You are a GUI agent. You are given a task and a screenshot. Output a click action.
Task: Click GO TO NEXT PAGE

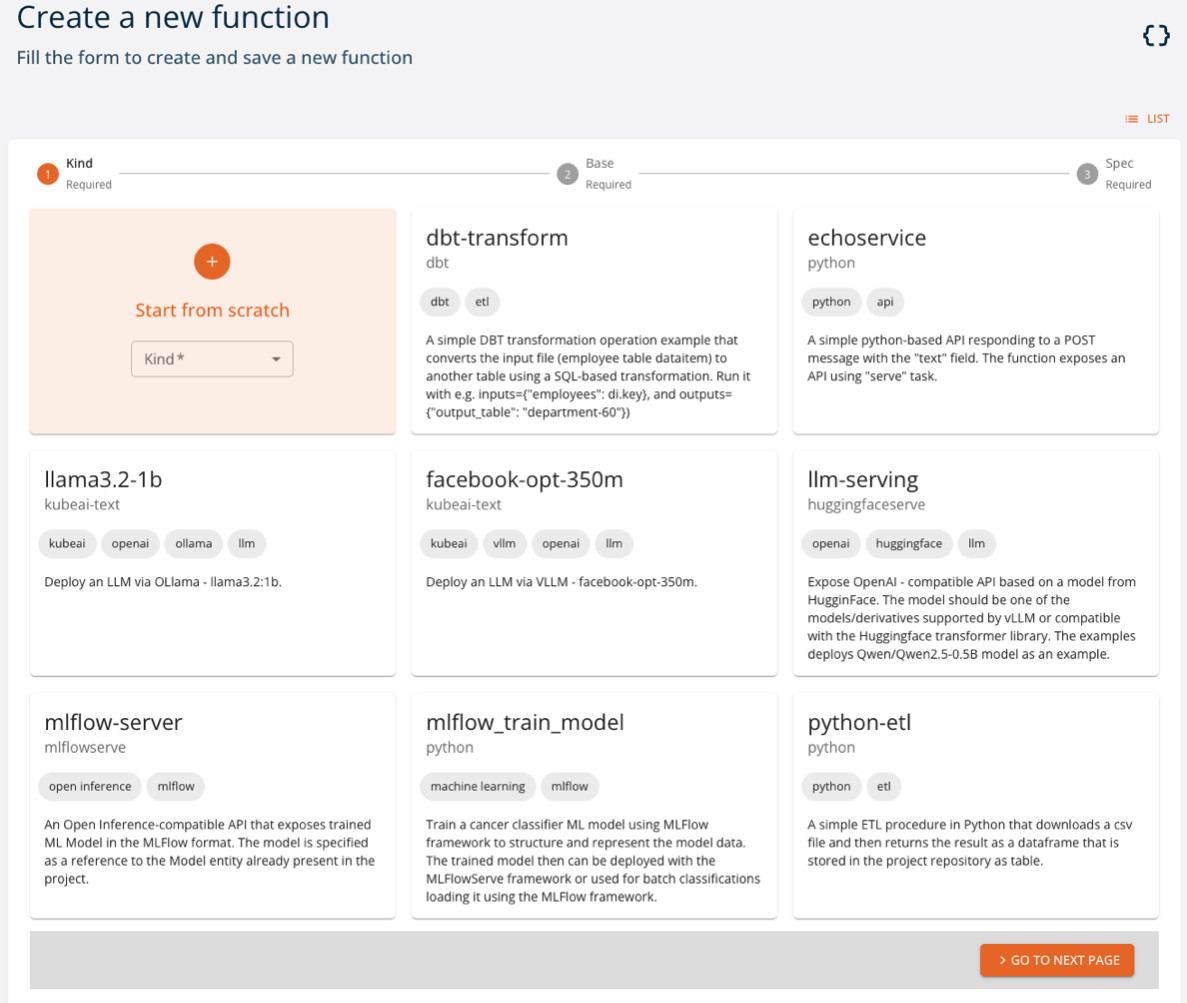coord(1057,960)
